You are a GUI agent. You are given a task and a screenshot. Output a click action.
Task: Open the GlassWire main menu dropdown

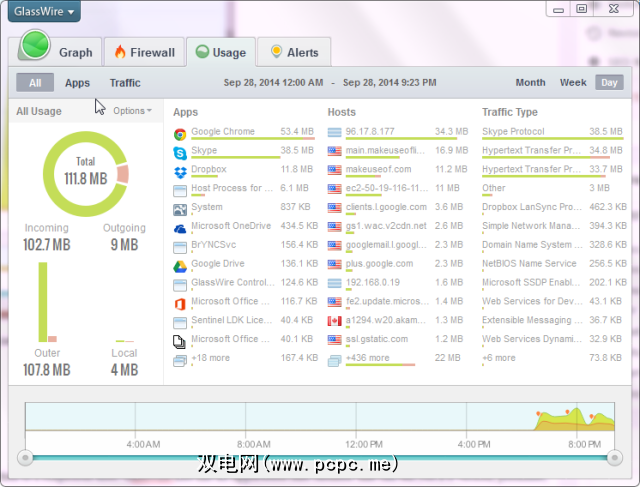45,14
